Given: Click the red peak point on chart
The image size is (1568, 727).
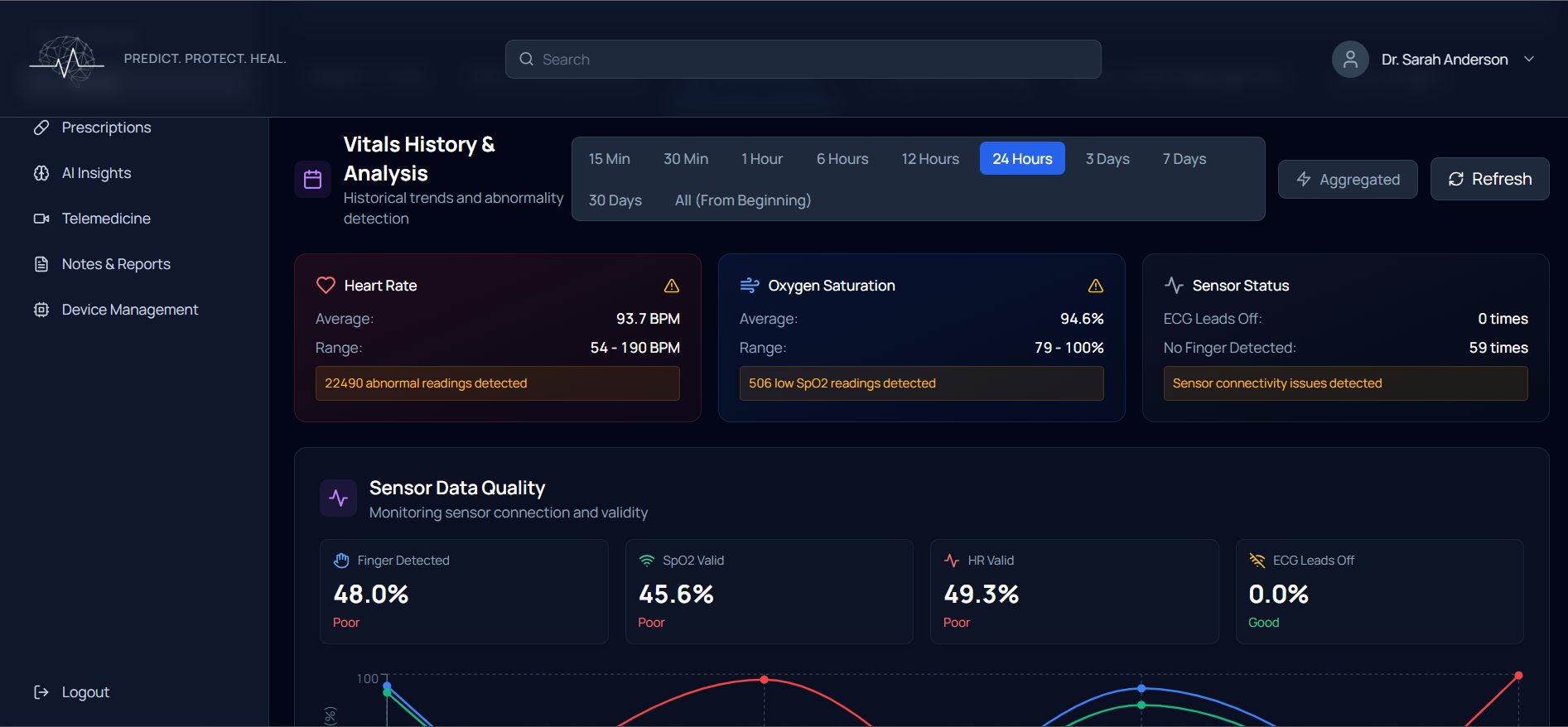Looking at the screenshot, I should pos(764,680).
